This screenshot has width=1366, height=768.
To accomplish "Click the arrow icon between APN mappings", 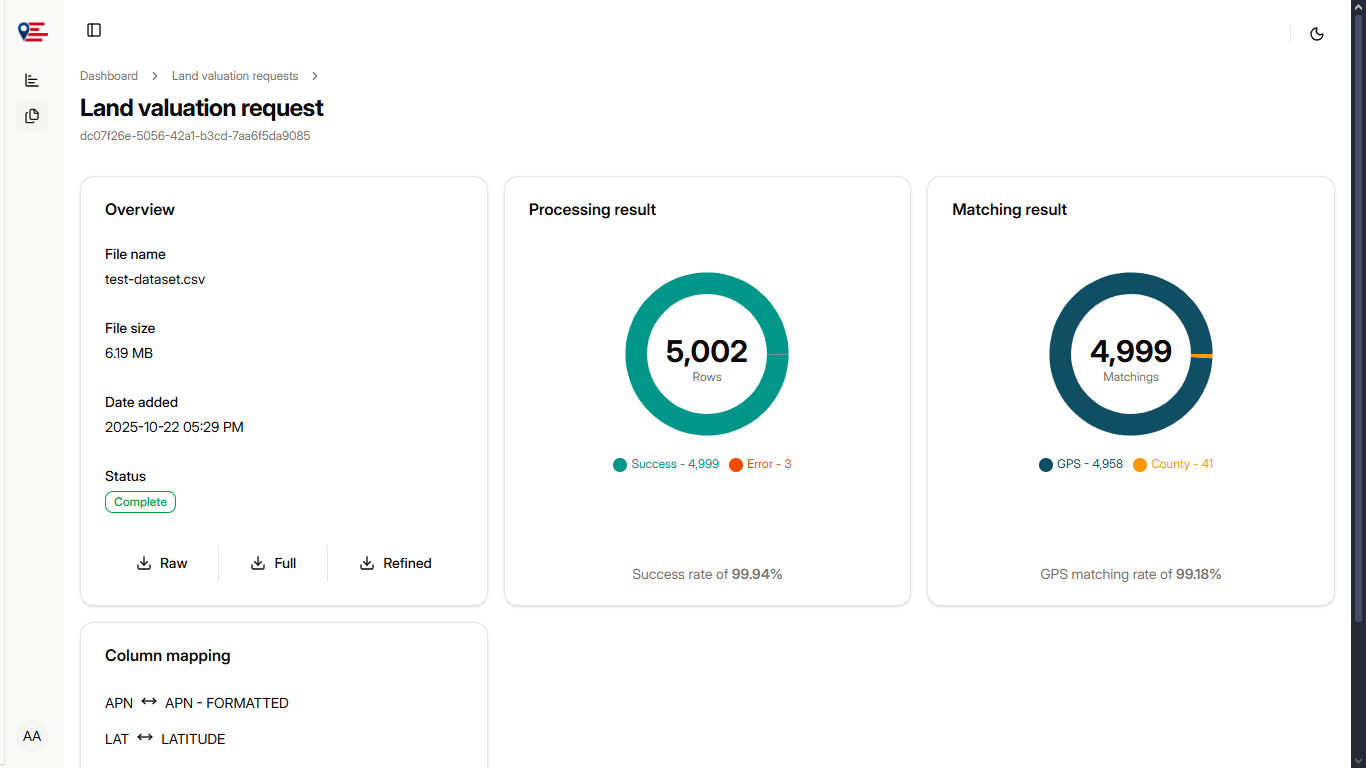I will click(149, 702).
